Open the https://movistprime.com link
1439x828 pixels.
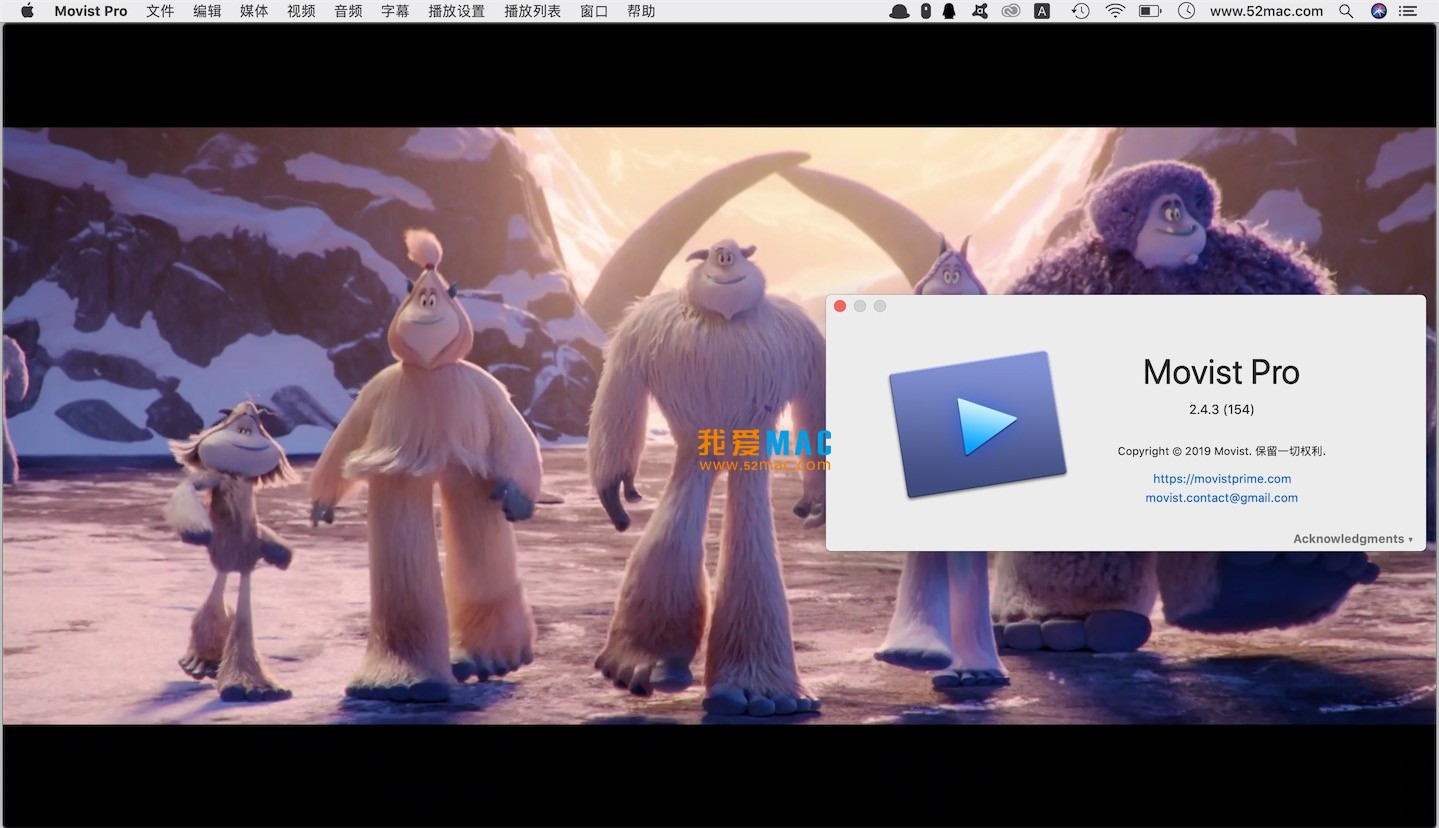pos(1222,479)
